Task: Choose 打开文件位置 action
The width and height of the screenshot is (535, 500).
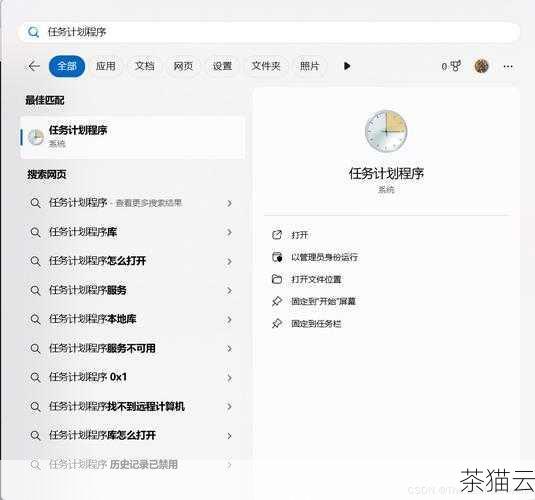Action: click(316, 279)
